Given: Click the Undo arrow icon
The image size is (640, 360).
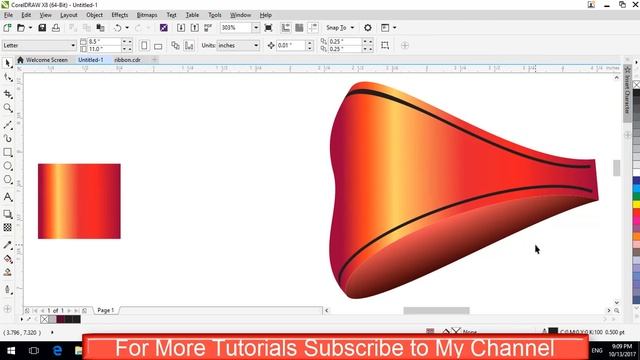Looking at the screenshot, I should click(118, 28).
